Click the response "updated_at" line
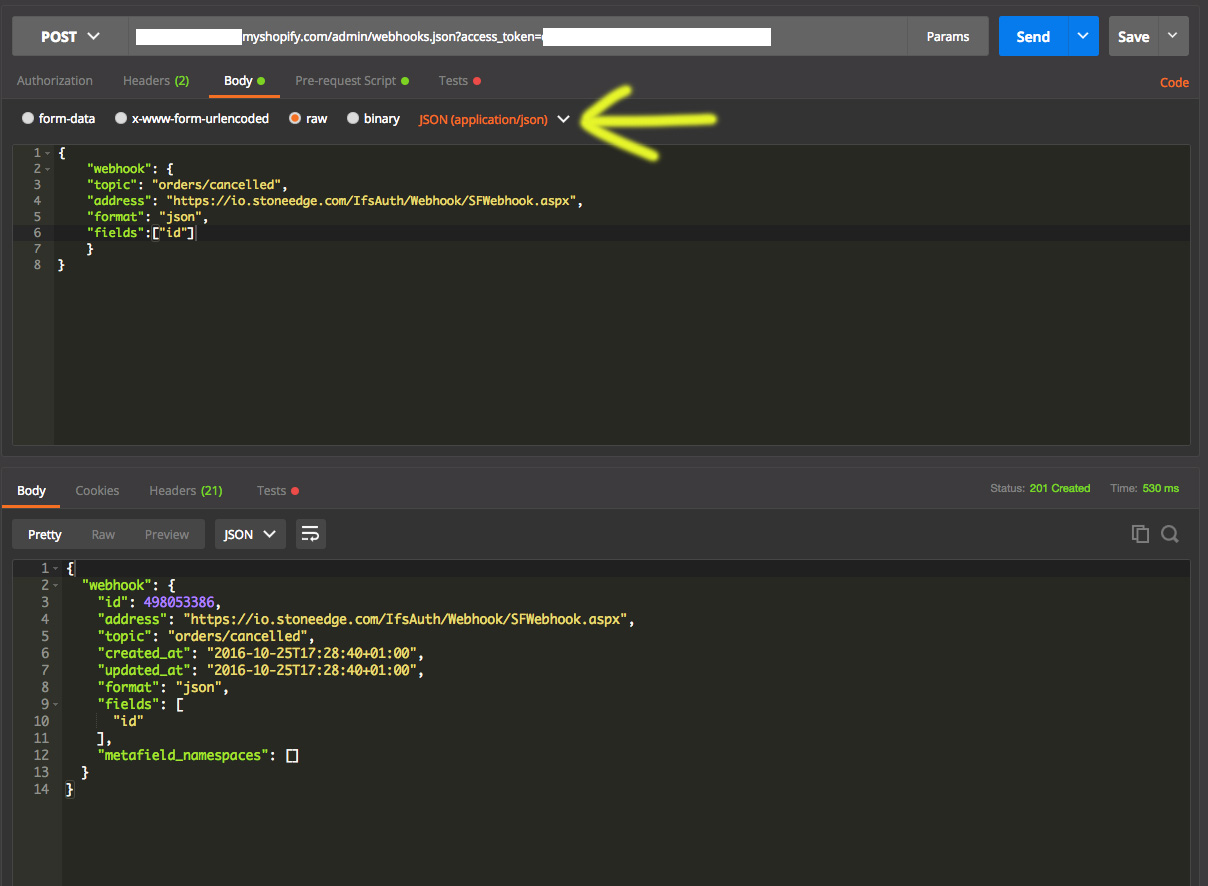Screen dimensions: 1208x886 [262, 670]
